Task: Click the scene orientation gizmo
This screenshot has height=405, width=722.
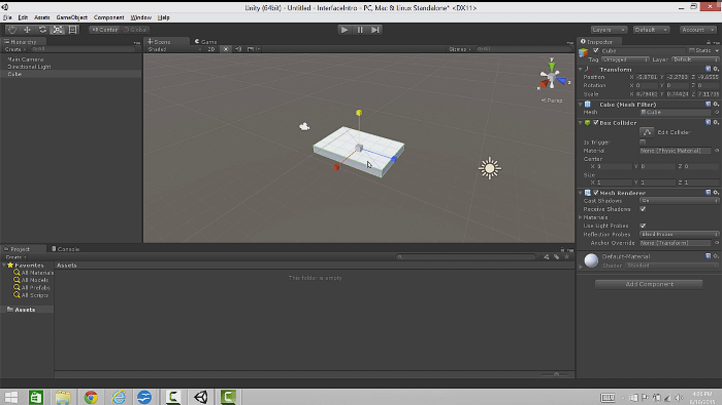Action: point(552,77)
